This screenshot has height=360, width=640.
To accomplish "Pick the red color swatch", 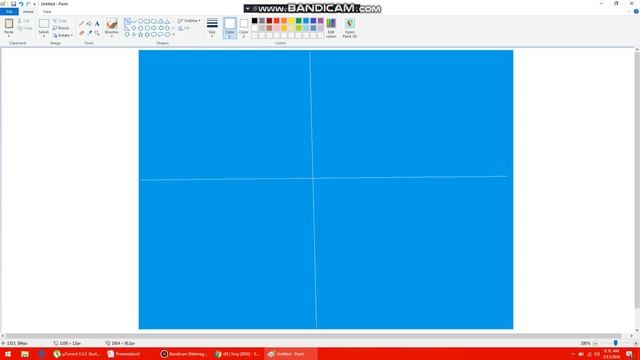I will [276, 21].
